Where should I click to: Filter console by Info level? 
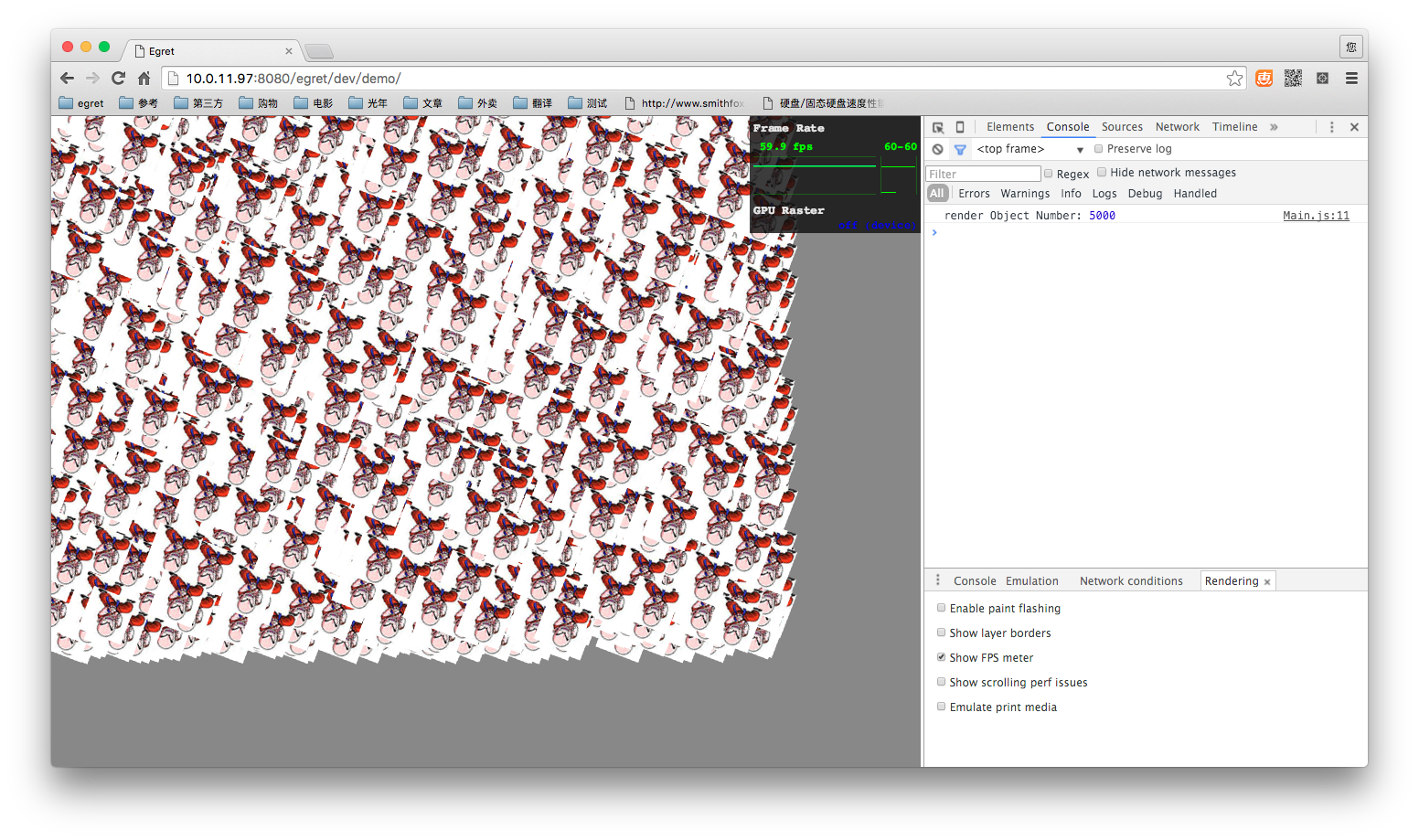[1071, 194]
